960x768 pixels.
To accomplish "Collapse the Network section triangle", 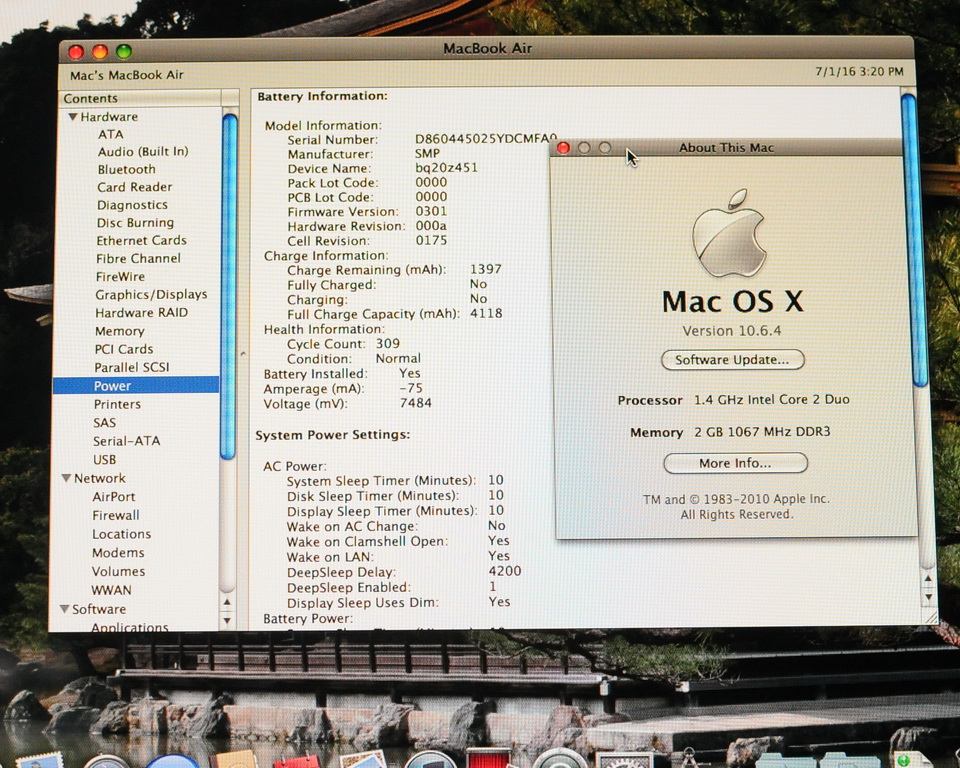I will 66,478.
